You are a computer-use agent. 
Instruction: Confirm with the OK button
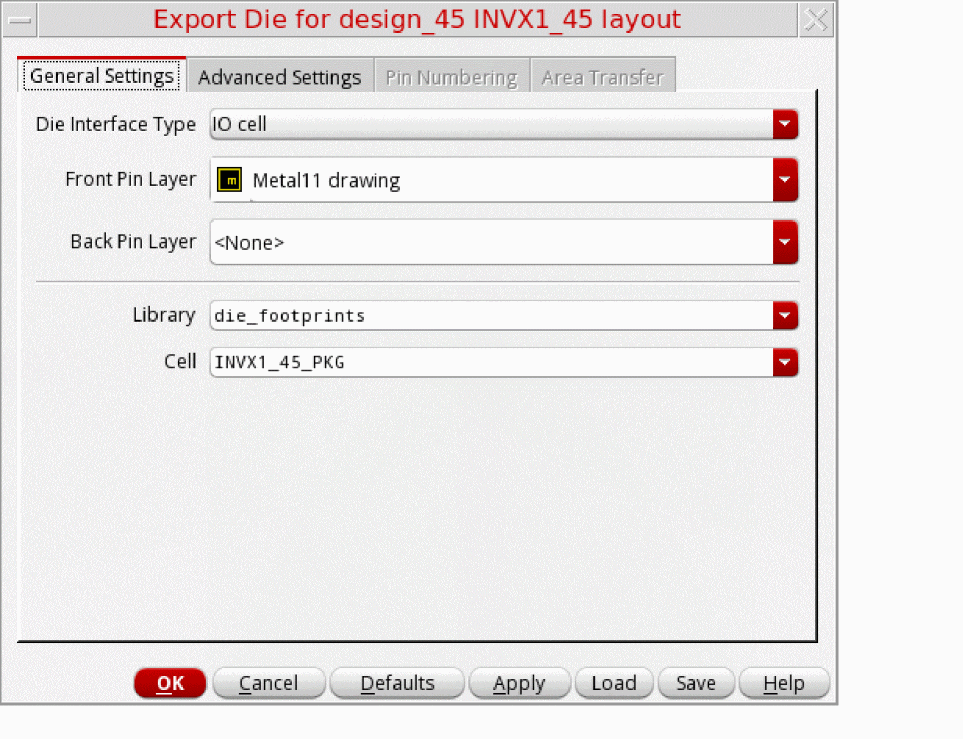pyautogui.click(x=170, y=683)
